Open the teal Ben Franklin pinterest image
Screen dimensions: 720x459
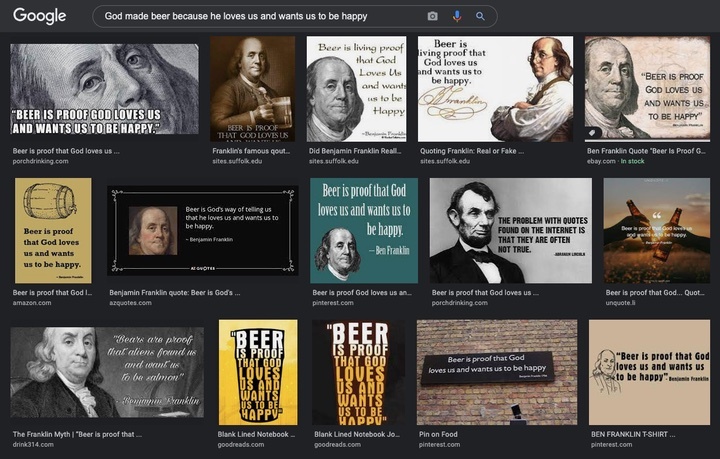(x=364, y=230)
